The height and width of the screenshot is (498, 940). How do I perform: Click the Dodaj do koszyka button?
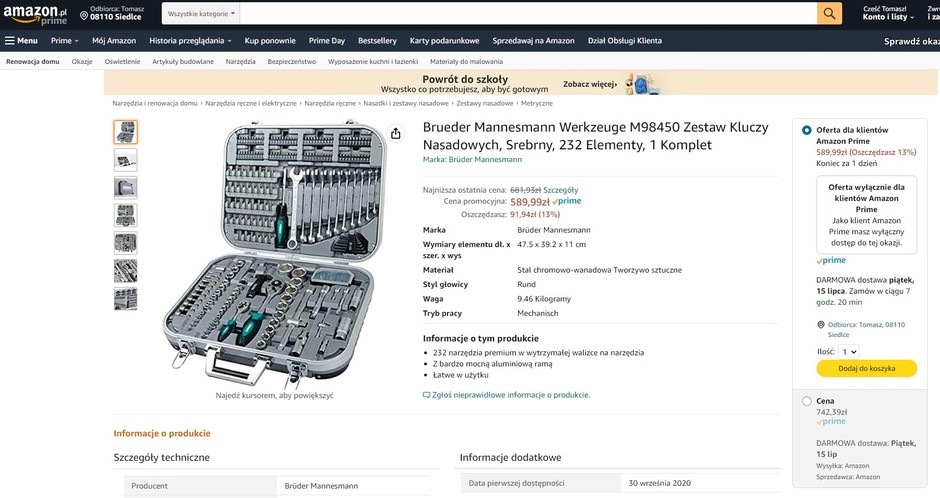point(866,369)
